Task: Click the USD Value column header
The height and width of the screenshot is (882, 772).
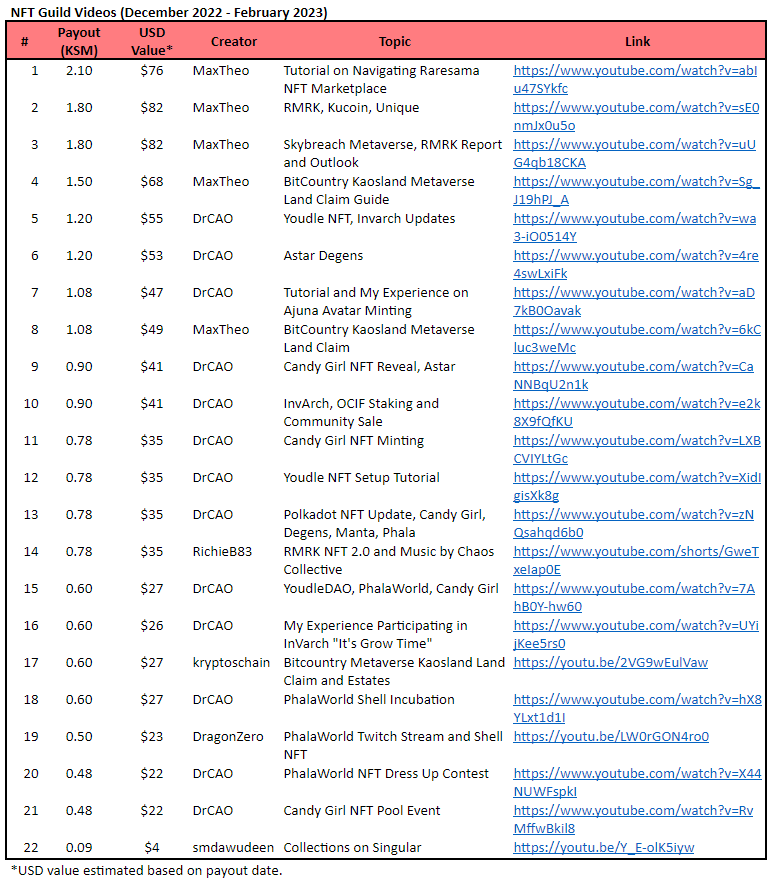Action: pos(152,41)
